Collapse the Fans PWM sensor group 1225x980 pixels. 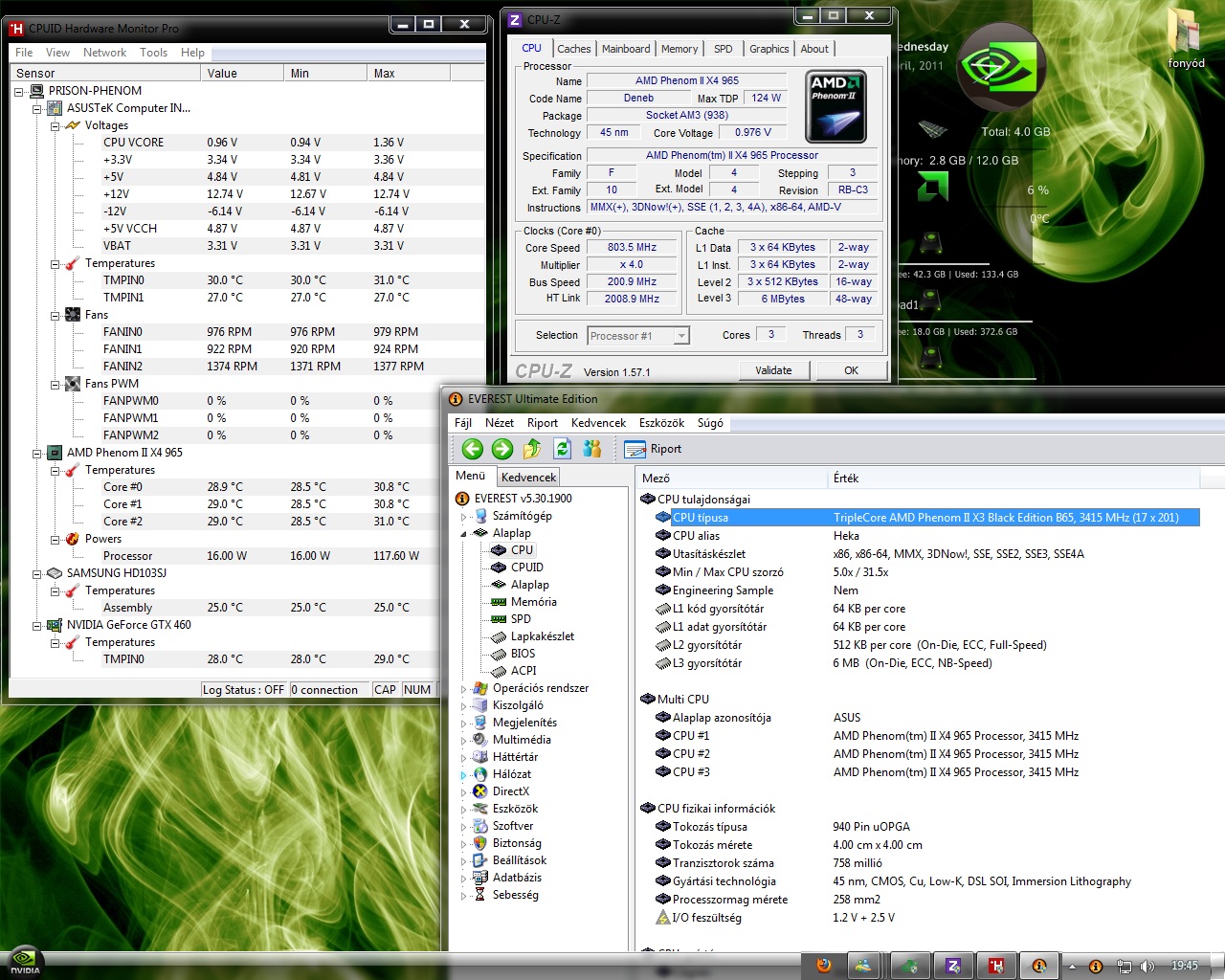click(56, 384)
